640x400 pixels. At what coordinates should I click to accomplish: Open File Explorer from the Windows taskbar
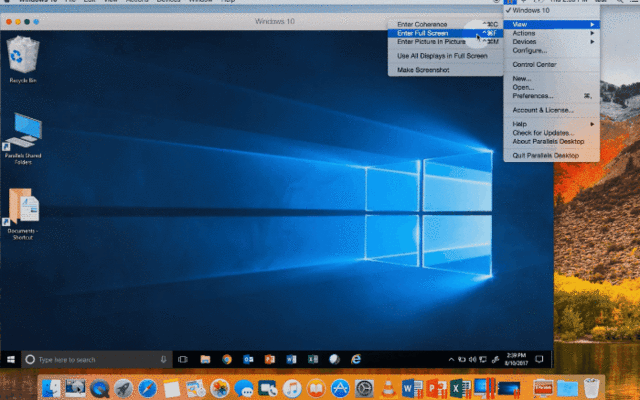click(205, 360)
